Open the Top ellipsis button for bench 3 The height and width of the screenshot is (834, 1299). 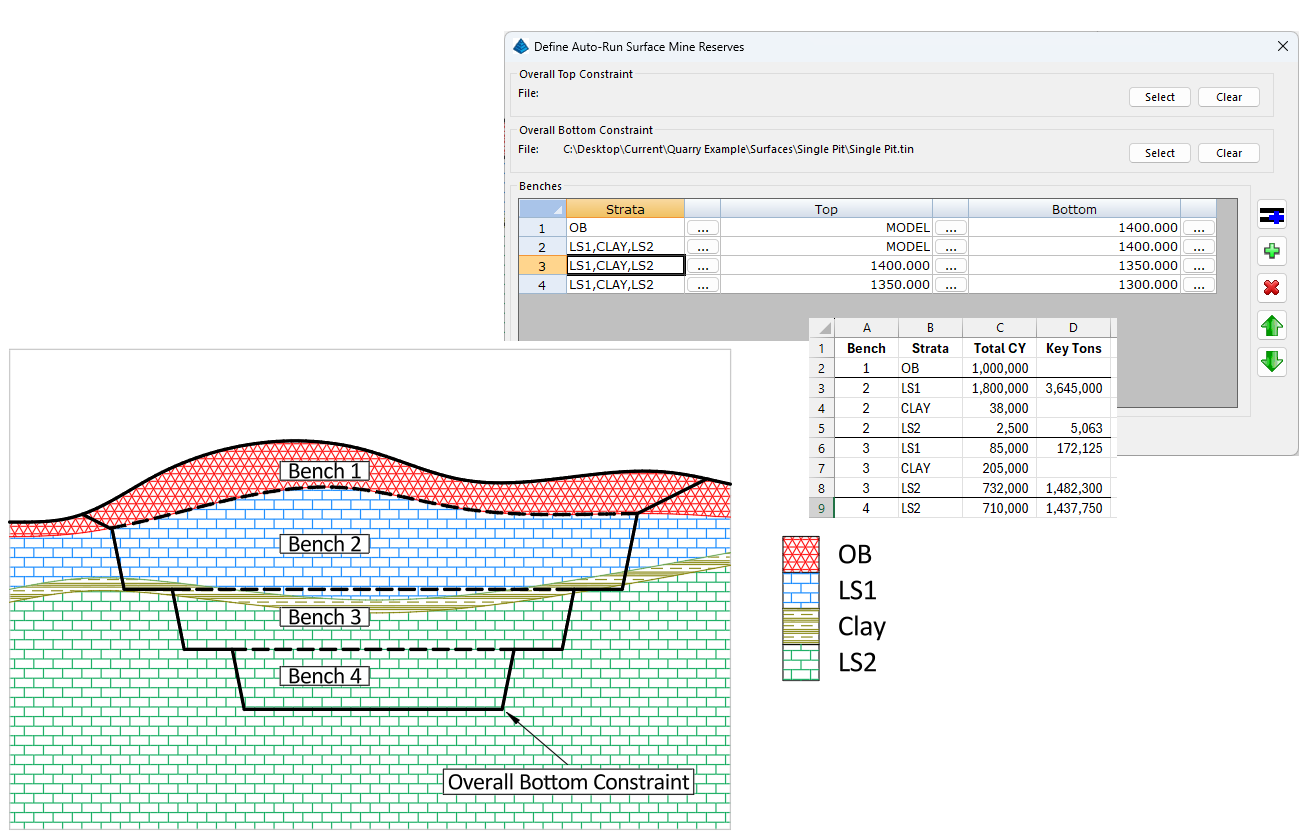tap(950, 265)
